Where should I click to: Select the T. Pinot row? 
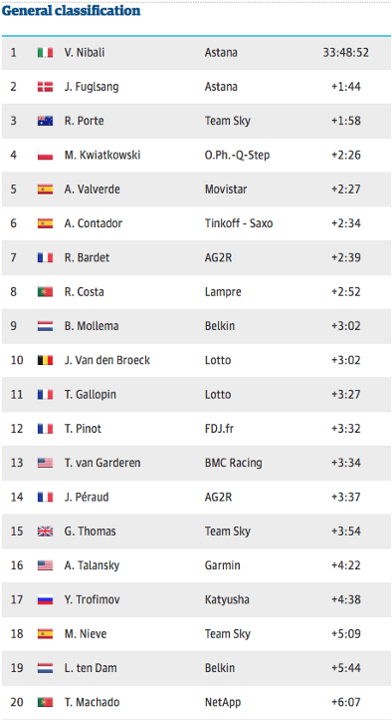[x=196, y=429]
